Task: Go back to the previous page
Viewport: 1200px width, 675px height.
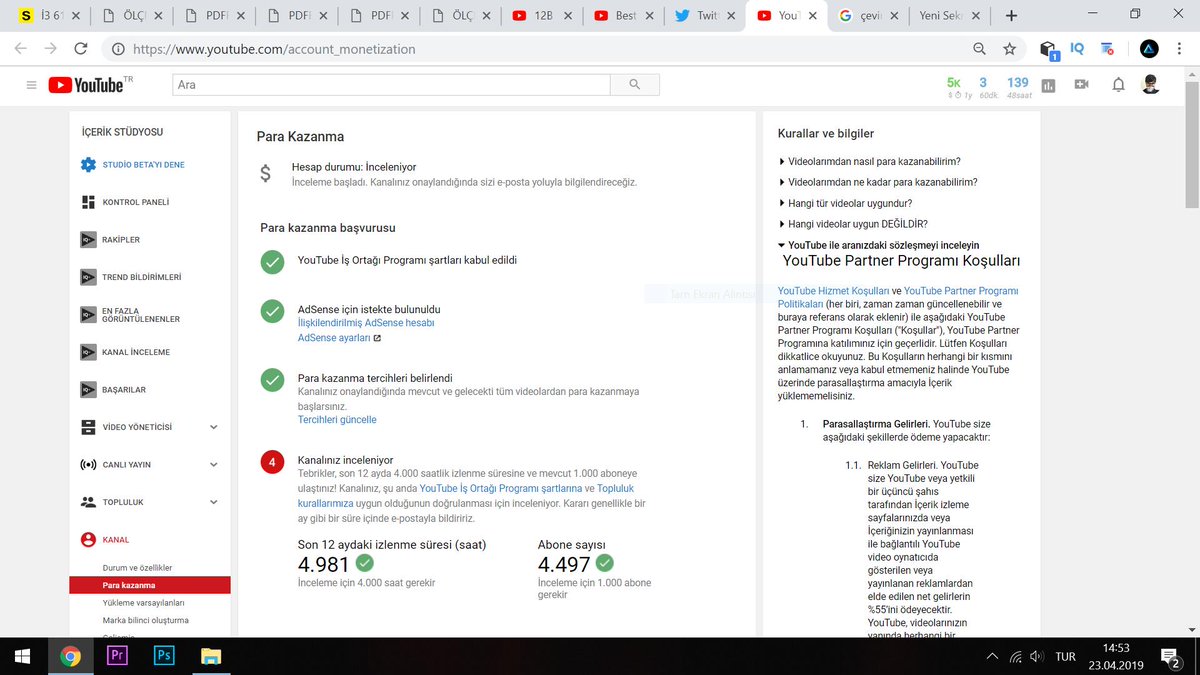Action: pos(20,48)
